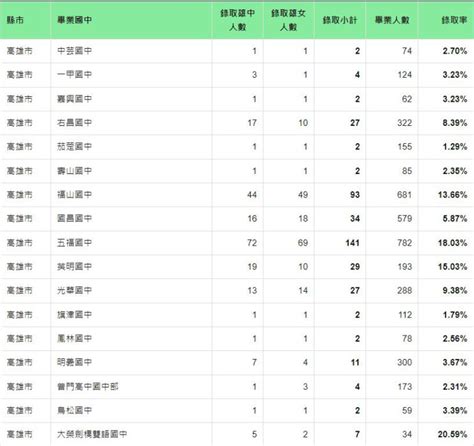Sort by the 錄取小計 header

340,20
